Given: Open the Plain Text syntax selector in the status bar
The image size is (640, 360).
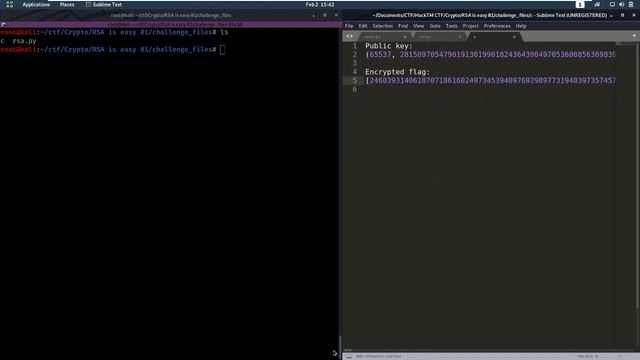Looking at the screenshot, I should (587, 357).
